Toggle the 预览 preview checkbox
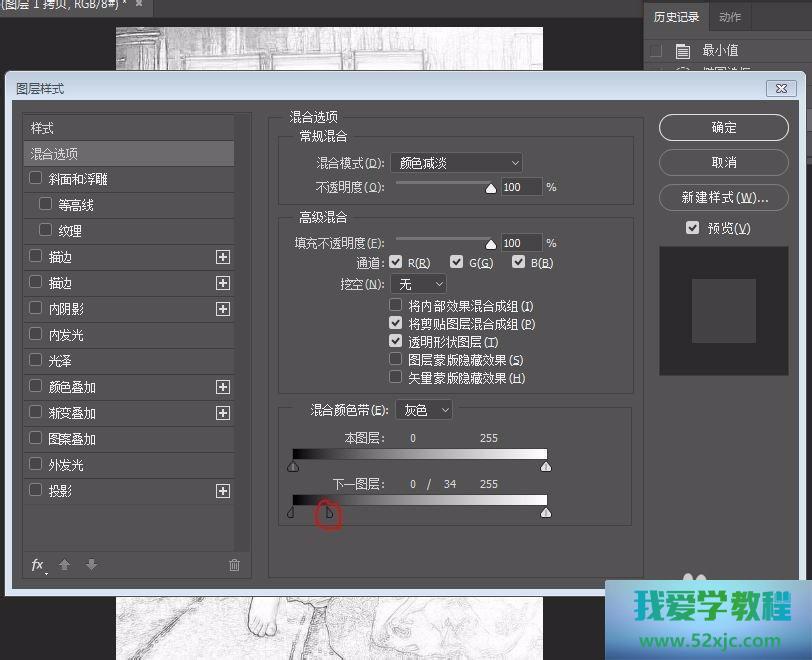The height and width of the screenshot is (660, 812). click(692, 228)
